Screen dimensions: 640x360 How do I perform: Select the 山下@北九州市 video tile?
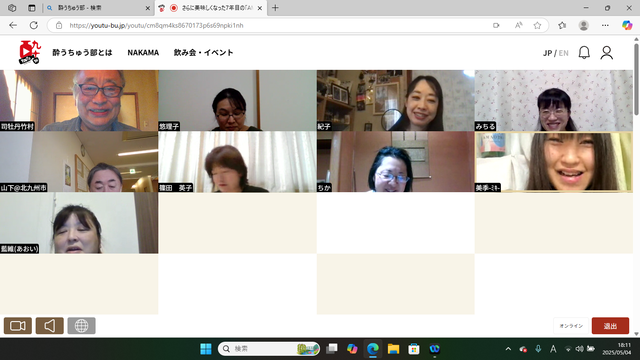coord(79,162)
